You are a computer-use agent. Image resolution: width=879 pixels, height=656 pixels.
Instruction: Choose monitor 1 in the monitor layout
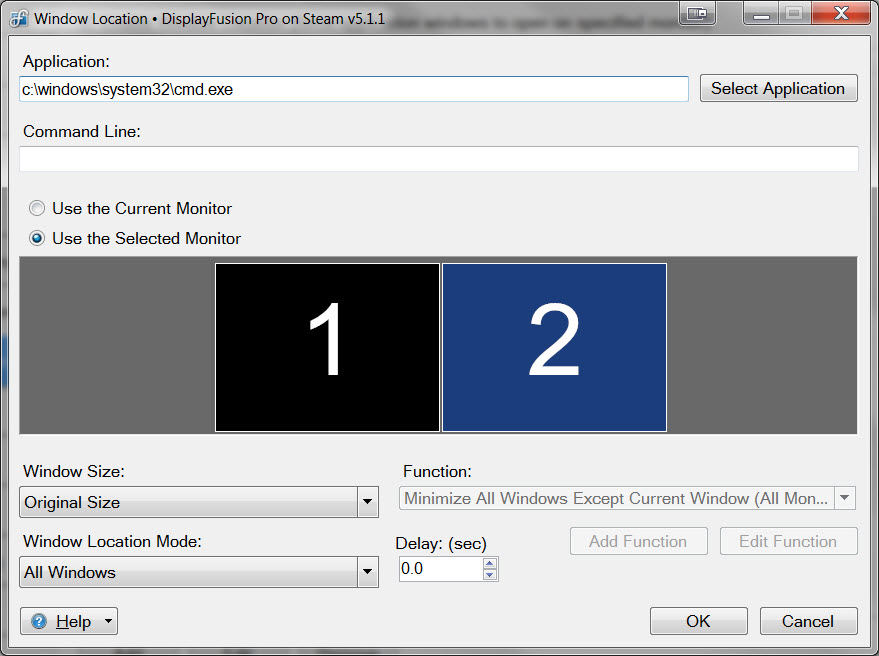(x=327, y=347)
